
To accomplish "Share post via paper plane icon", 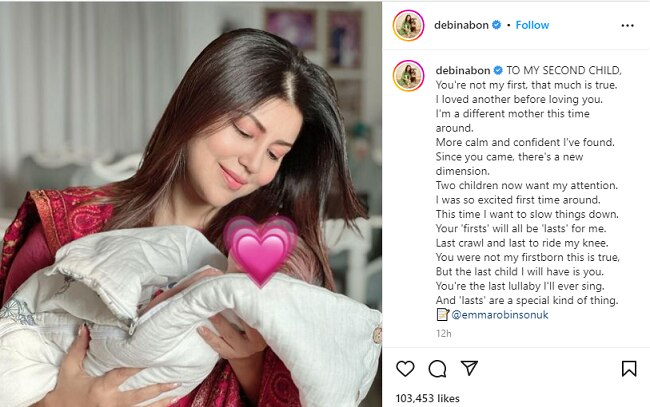I will point(469,368).
